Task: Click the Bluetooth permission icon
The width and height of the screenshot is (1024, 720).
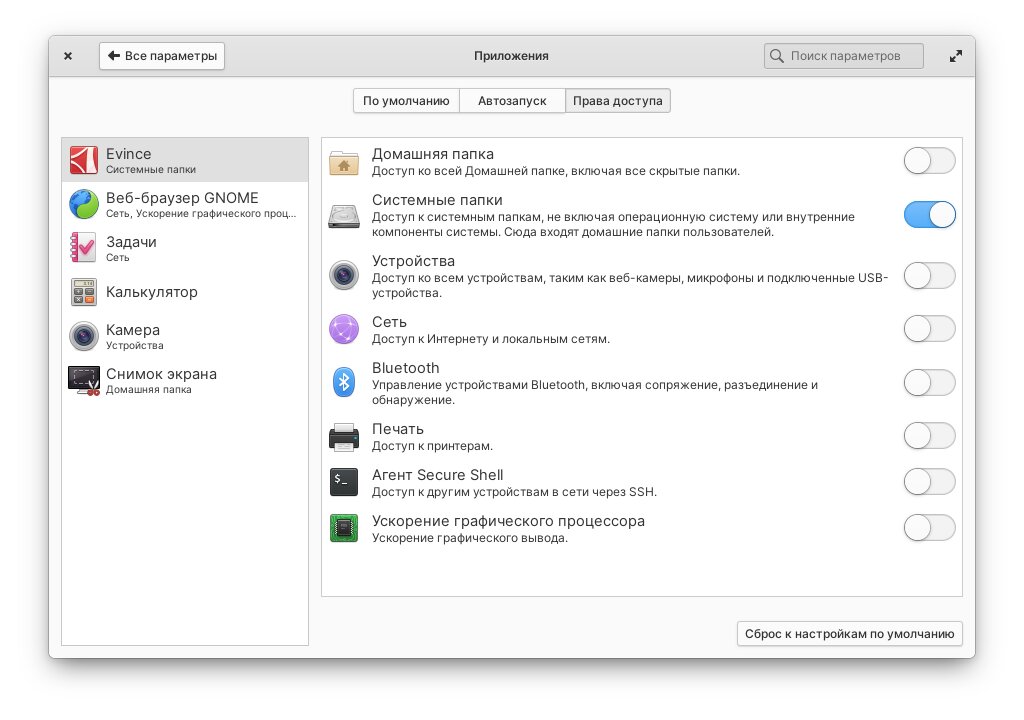Action: (344, 382)
